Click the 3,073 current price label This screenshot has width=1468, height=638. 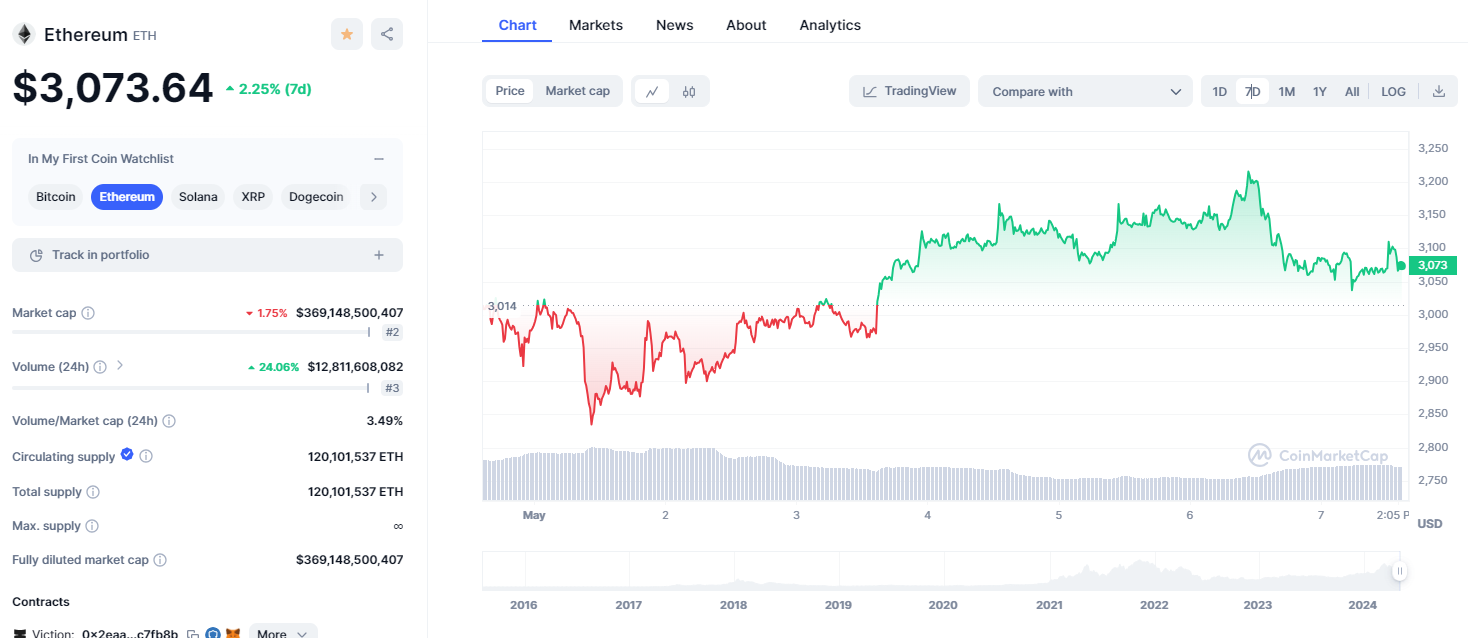point(1433,265)
